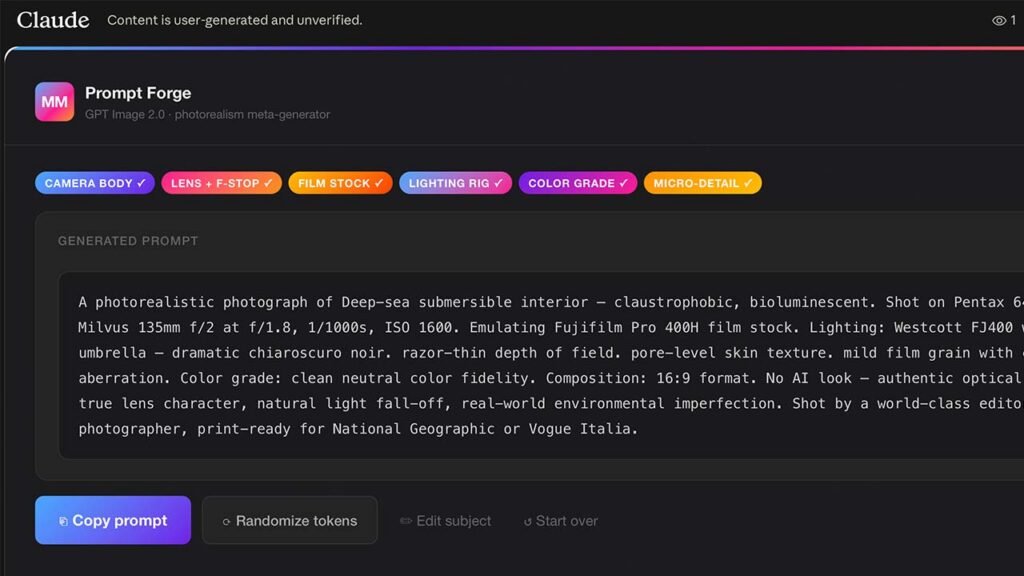The height and width of the screenshot is (576, 1024).
Task: Click the Edit subject link
Action: 445,521
